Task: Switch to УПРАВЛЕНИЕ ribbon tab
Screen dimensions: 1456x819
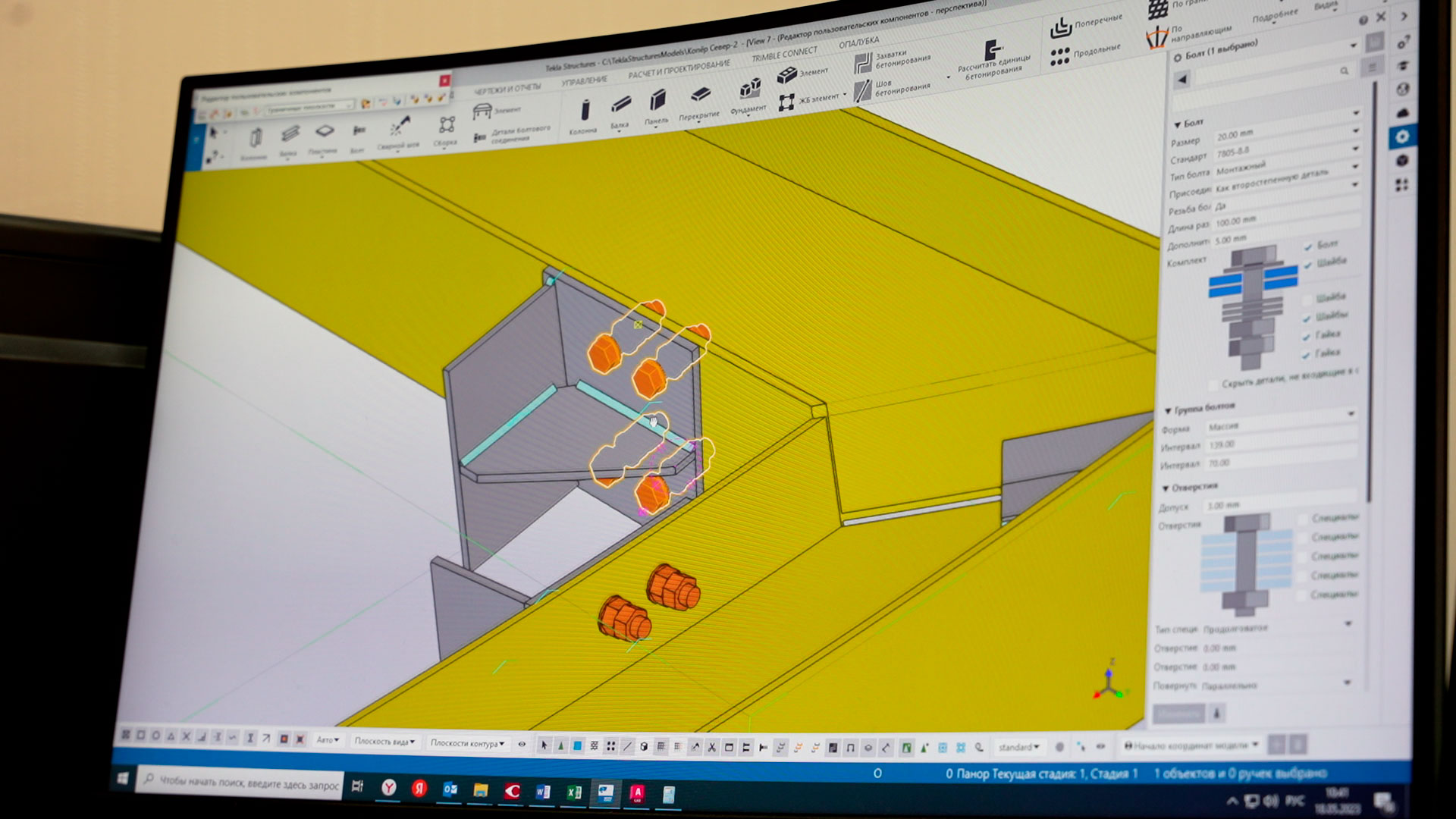Action: 585,80
